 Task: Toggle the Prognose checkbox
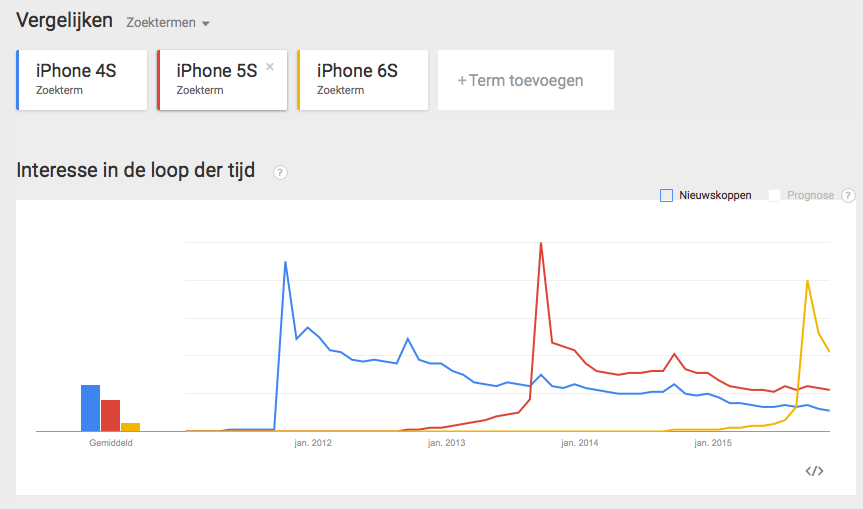coord(774,195)
